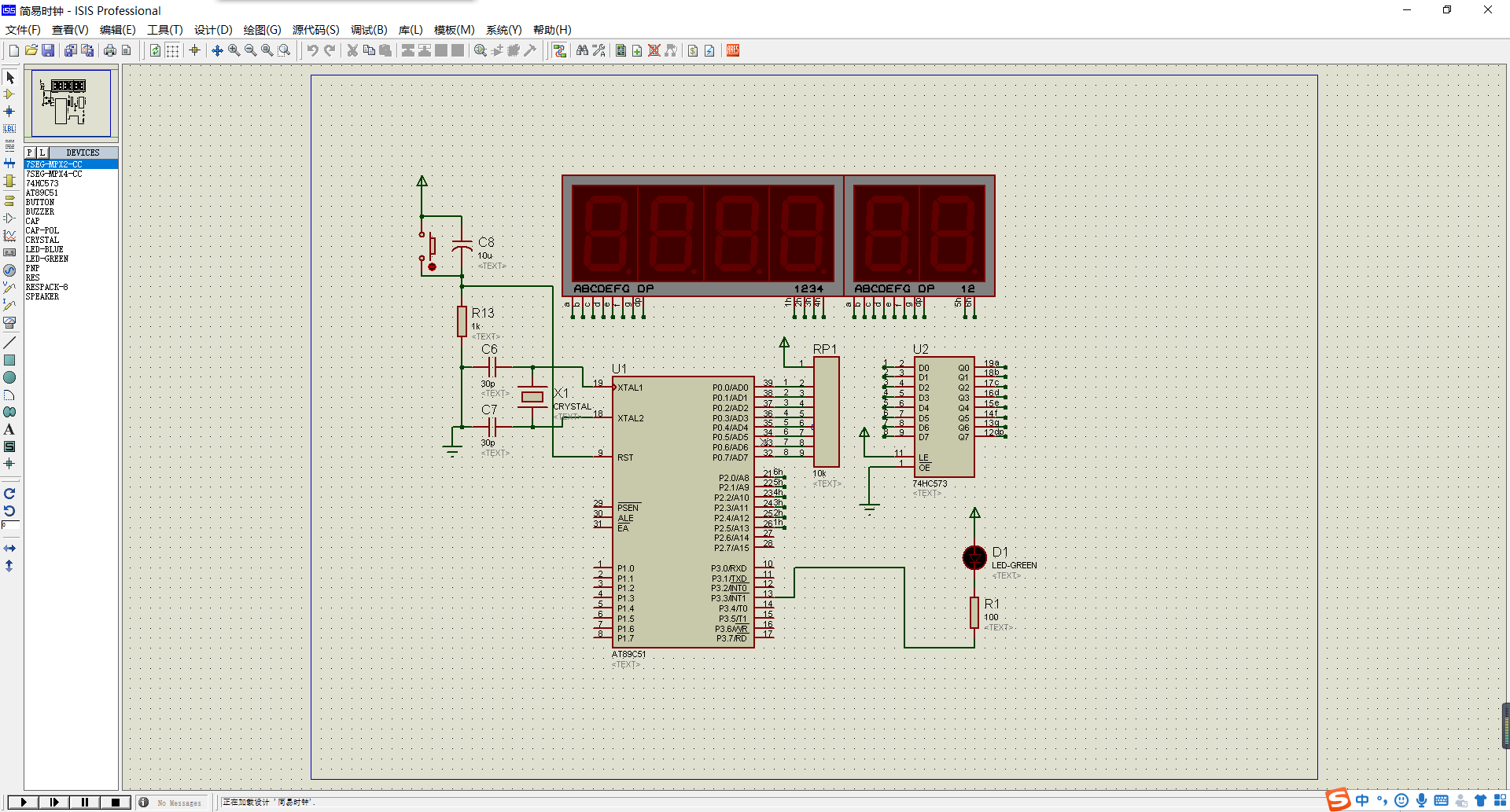
Task: Select the 2D Box drawing tool
Action: pos(9,360)
